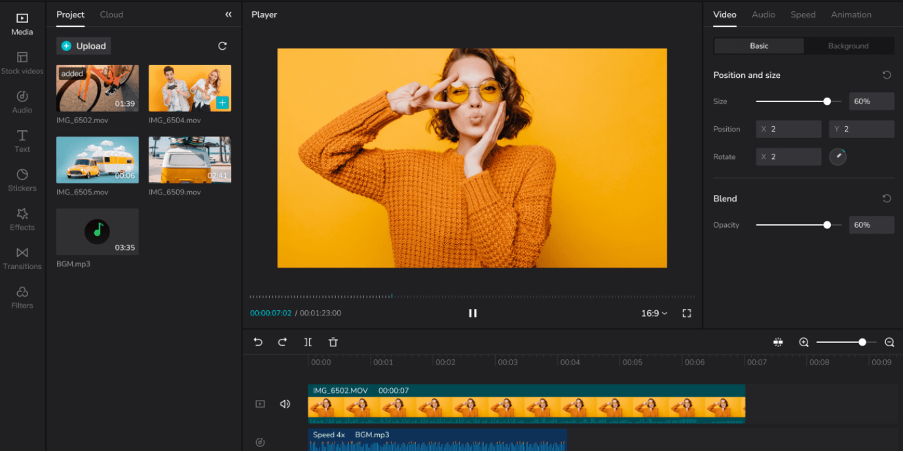The image size is (904, 452).
Task: Refresh the media project list
Action: pyautogui.click(x=222, y=46)
